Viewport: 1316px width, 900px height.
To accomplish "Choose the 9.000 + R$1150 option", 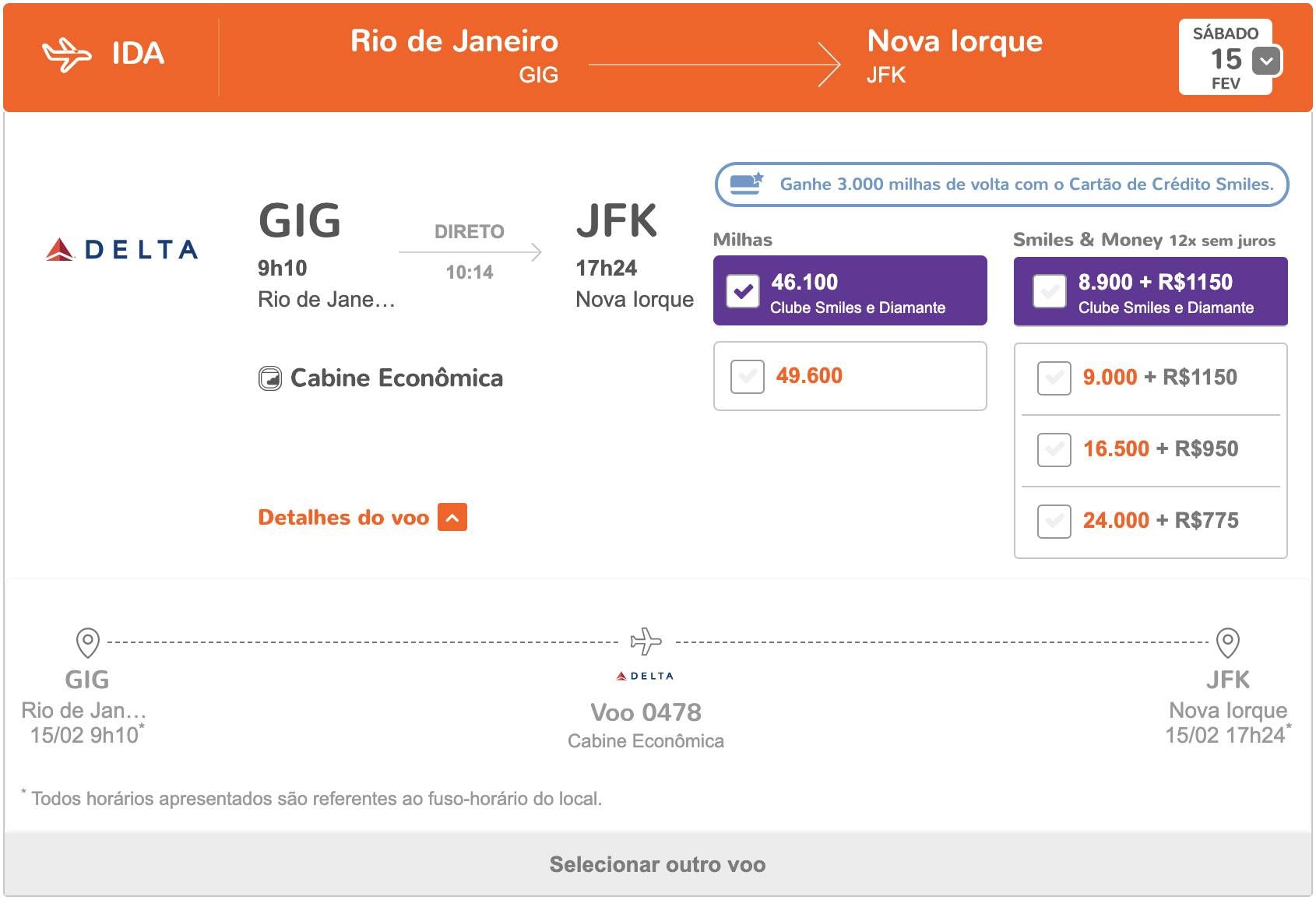I will click(1054, 378).
